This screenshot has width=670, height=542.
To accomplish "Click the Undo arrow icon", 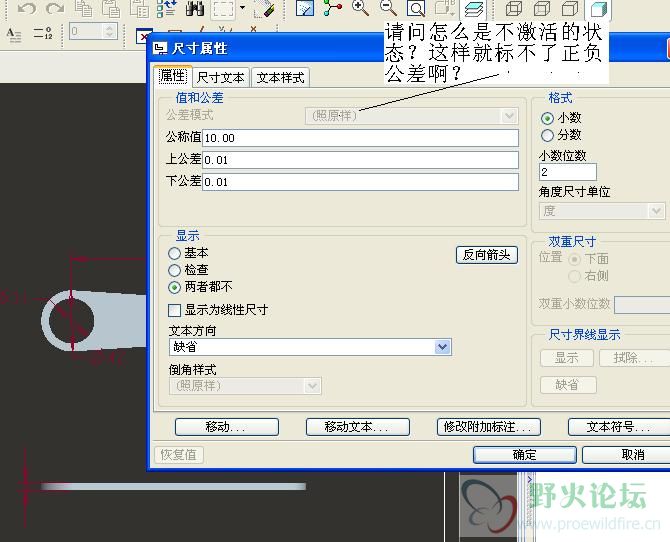I will coord(26,8).
